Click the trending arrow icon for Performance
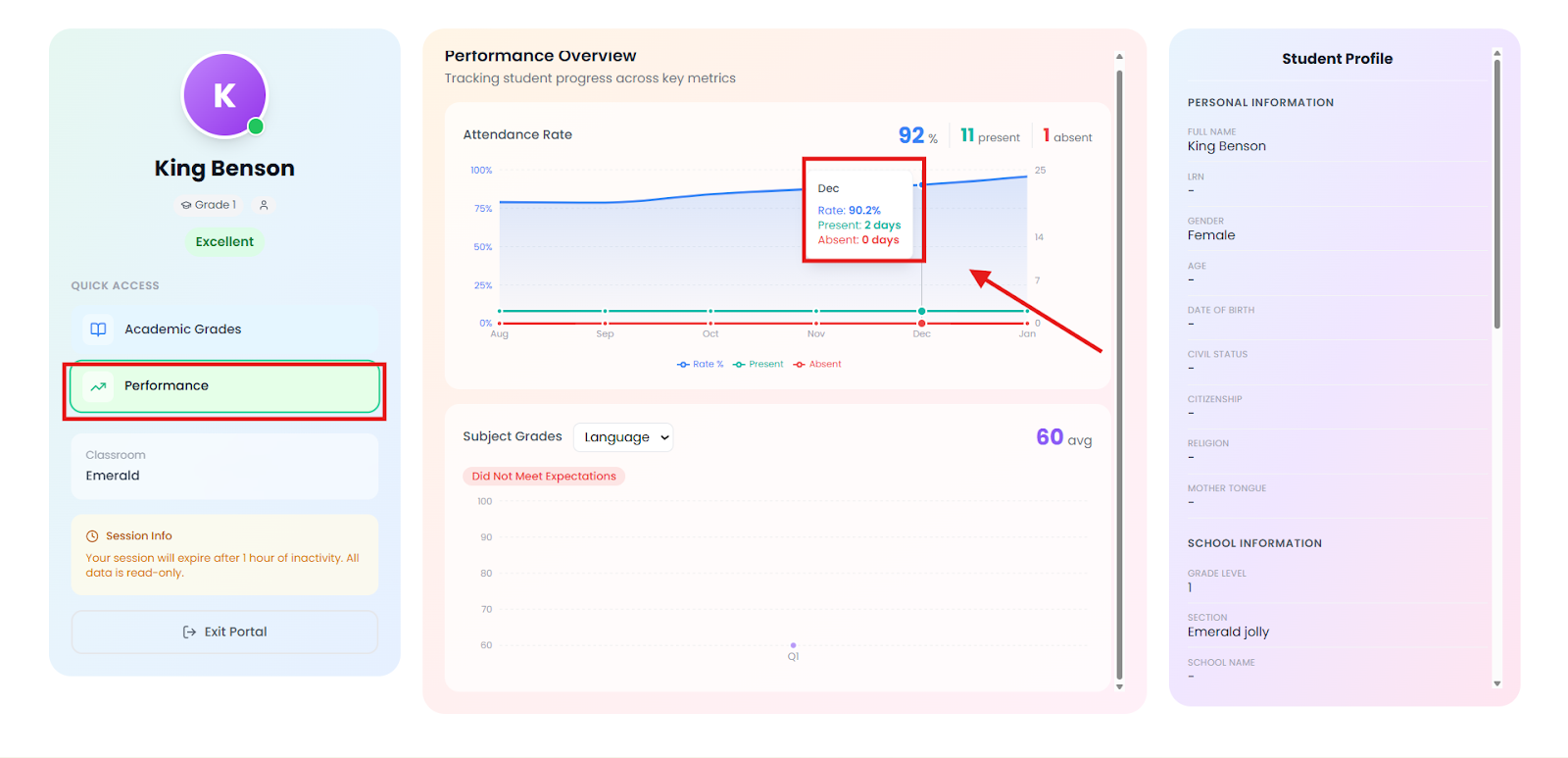1568x758 pixels. 98,386
